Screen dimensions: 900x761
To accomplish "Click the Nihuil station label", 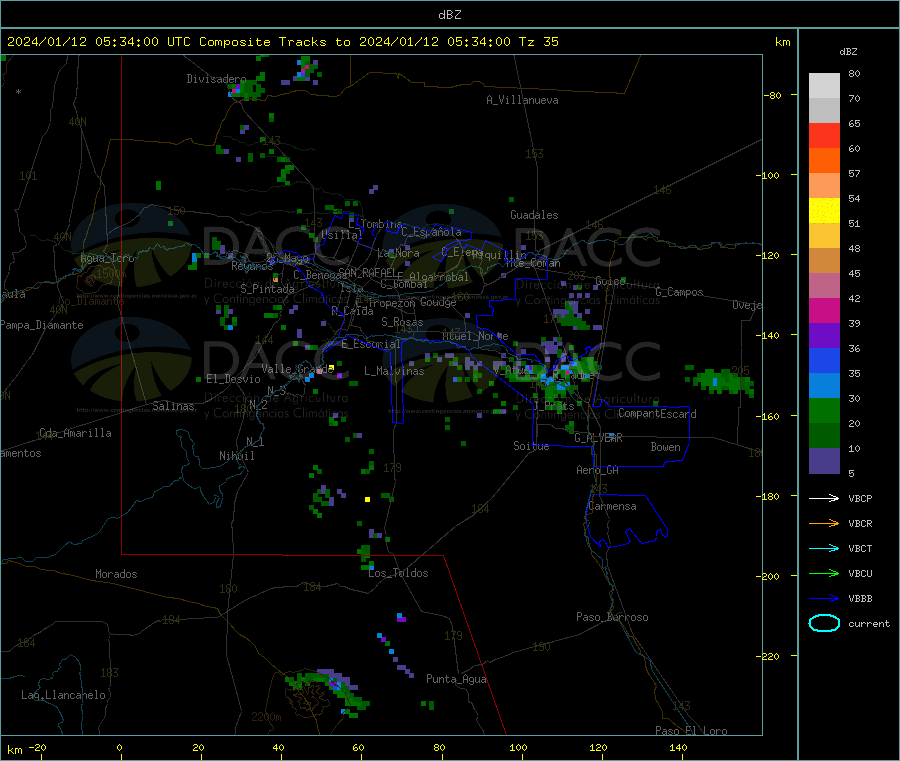I will click(237, 456).
